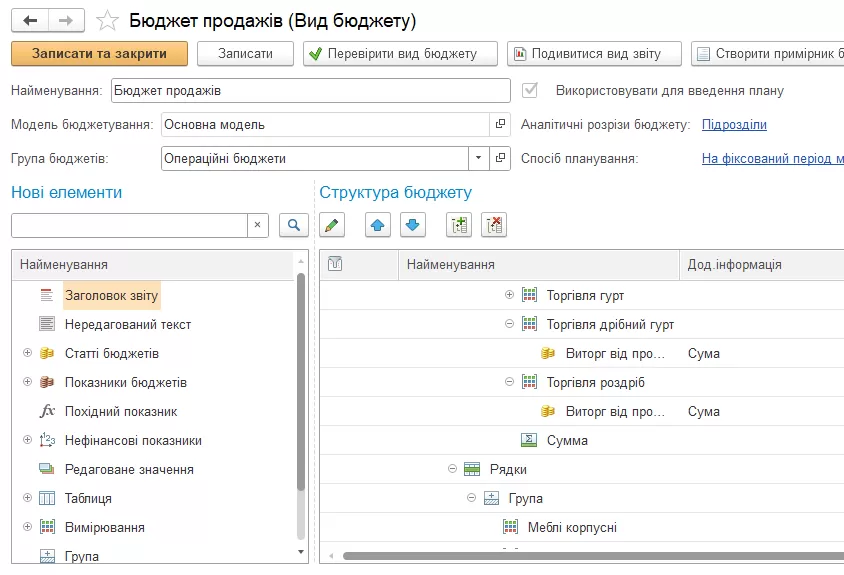This screenshot has width=844, height=575.
Task: Expand the Нефінансові показники node
Action: click(x=27, y=440)
